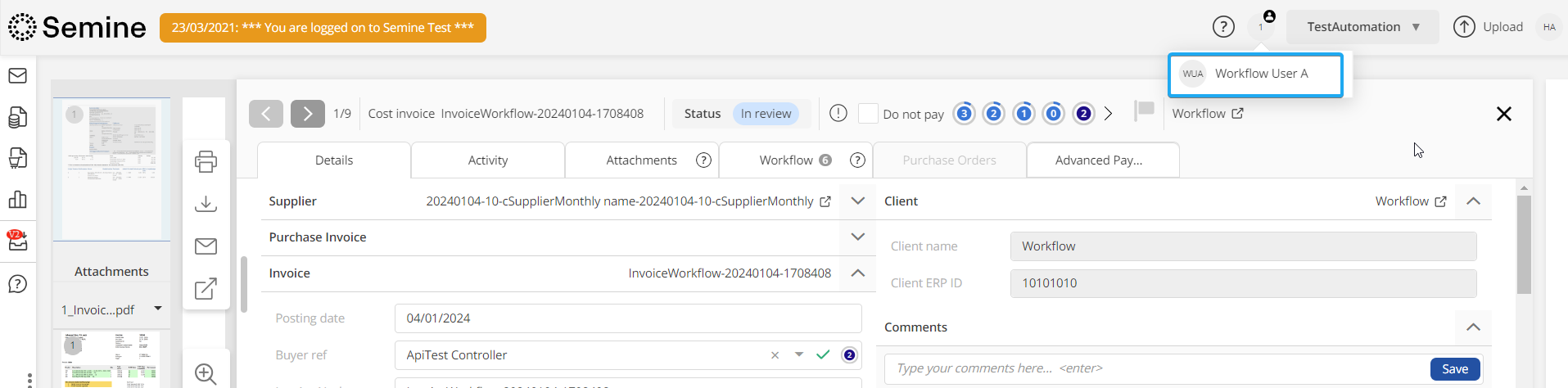The width and height of the screenshot is (1568, 388).
Task: Download the invoice document
Action: (x=206, y=204)
